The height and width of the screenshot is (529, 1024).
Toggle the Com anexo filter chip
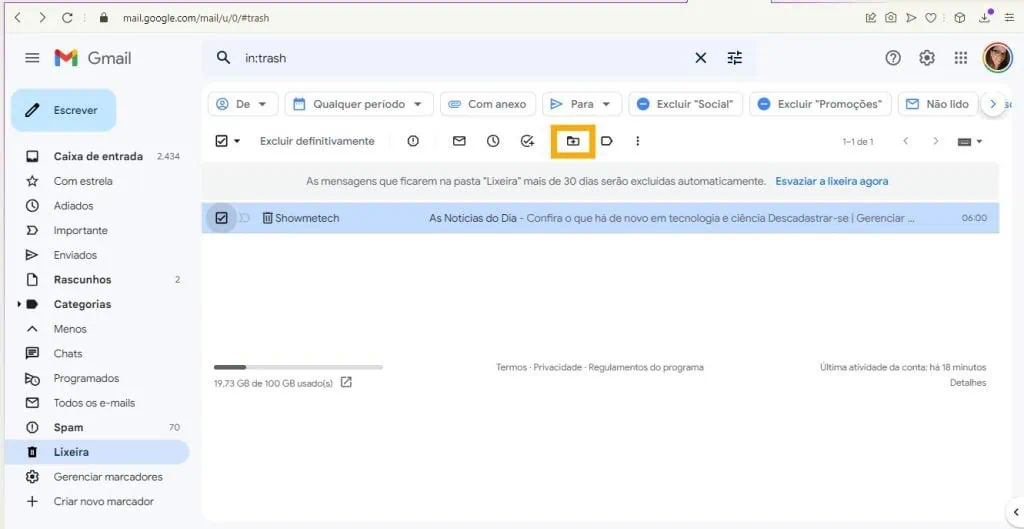tap(488, 104)
